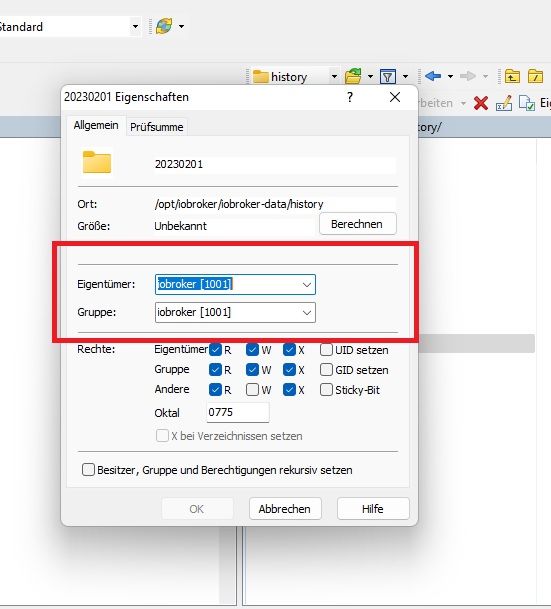This screenshot has height=609, width=551.
Task: Click the Hilfe button
Action: pos(373,509)
